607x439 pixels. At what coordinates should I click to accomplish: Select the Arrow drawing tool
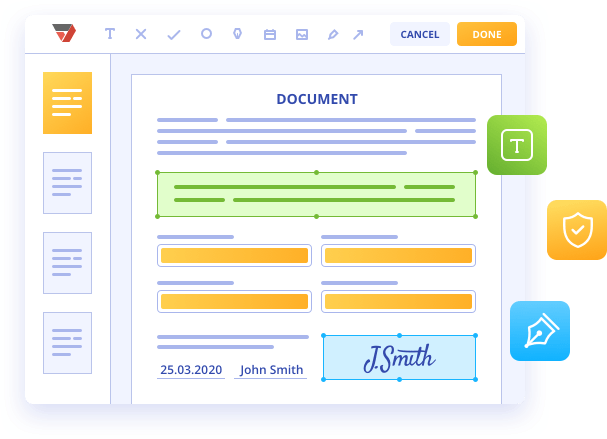coord(358,34)
